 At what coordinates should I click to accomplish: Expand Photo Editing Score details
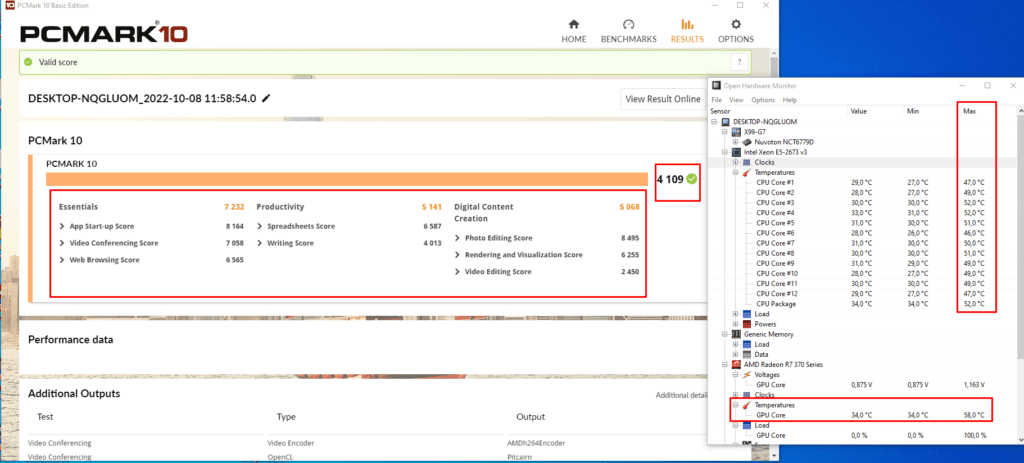click(x=459, y=238)
